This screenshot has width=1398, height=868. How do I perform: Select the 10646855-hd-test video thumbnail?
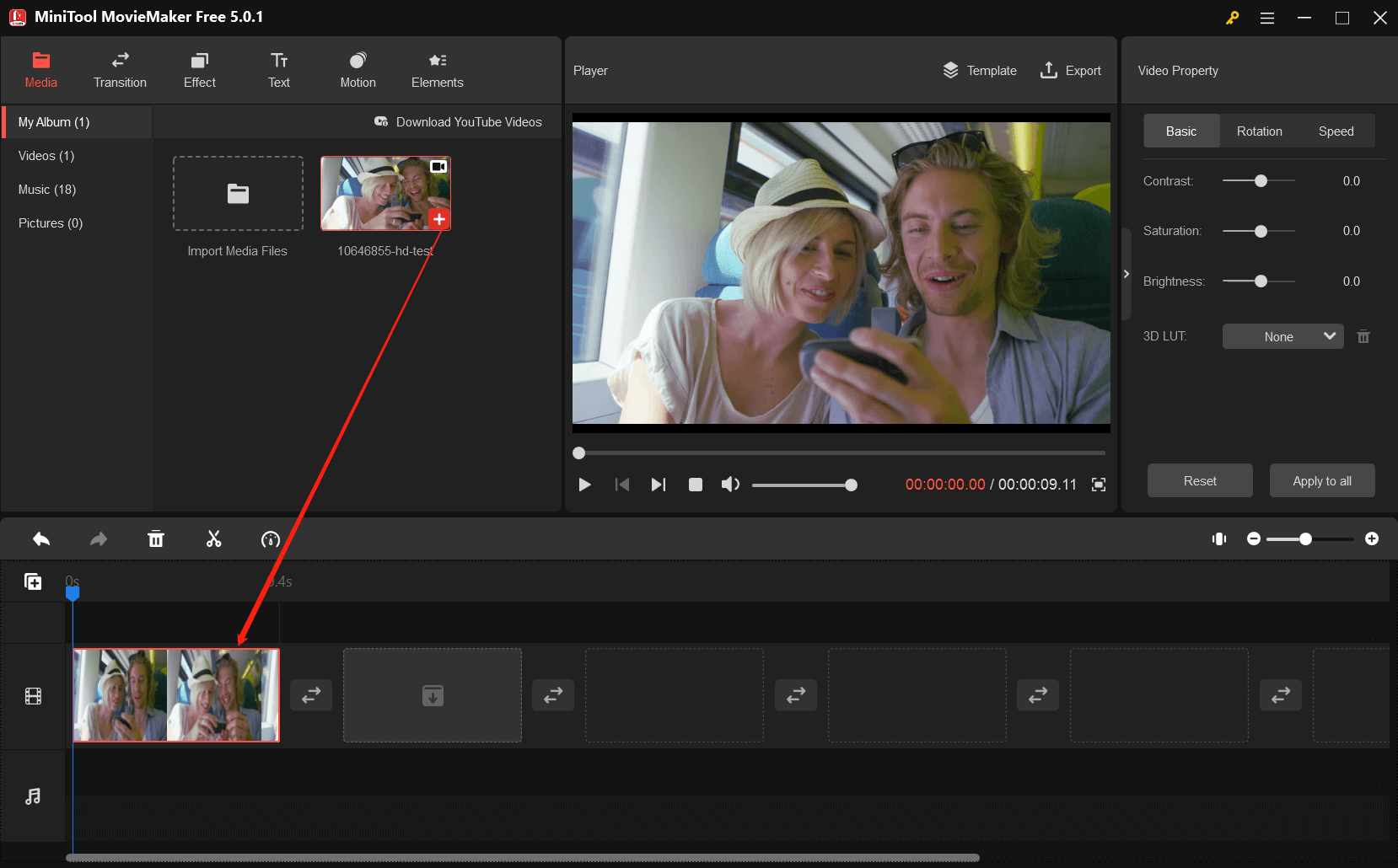coord(385,193)
